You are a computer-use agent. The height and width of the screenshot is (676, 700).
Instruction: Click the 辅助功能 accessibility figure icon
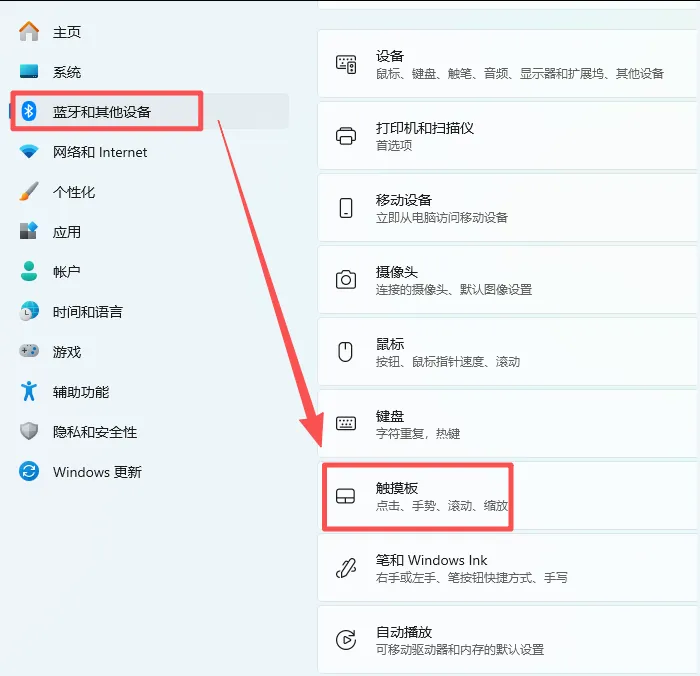pos(29,391)
